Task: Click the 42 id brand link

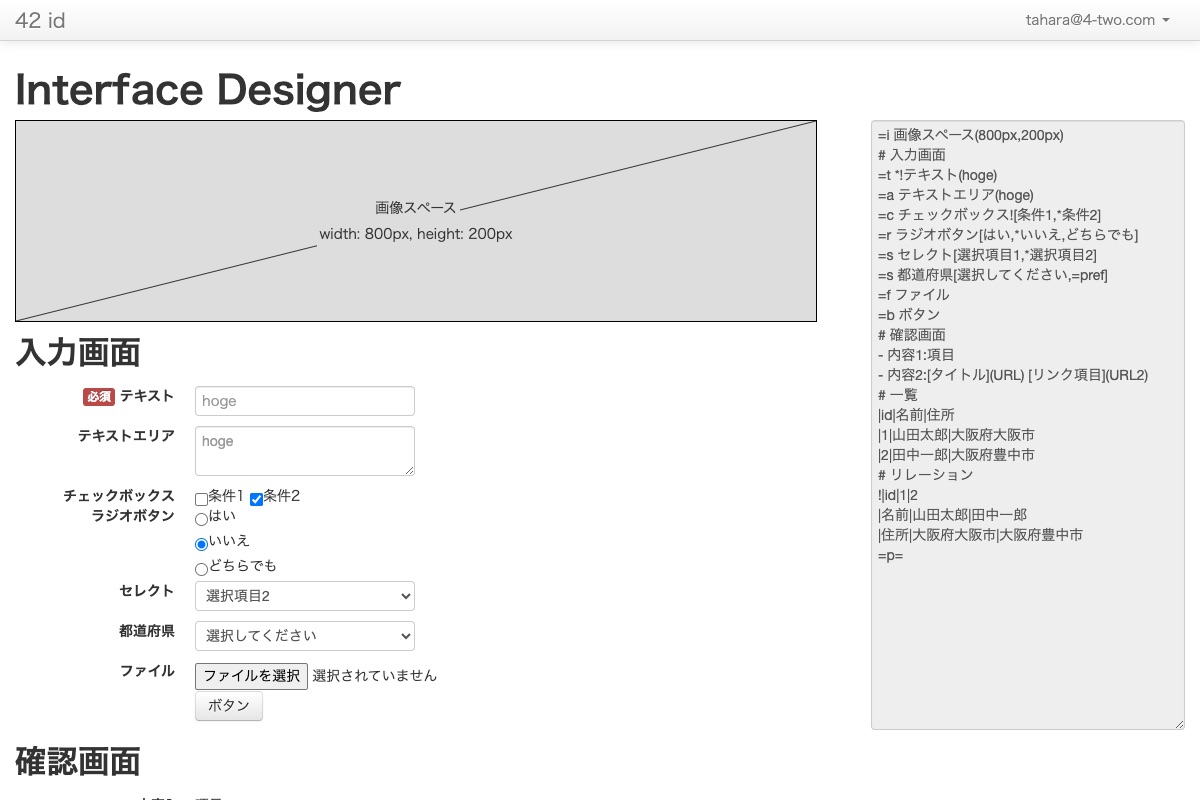Action: coord(40,20)
